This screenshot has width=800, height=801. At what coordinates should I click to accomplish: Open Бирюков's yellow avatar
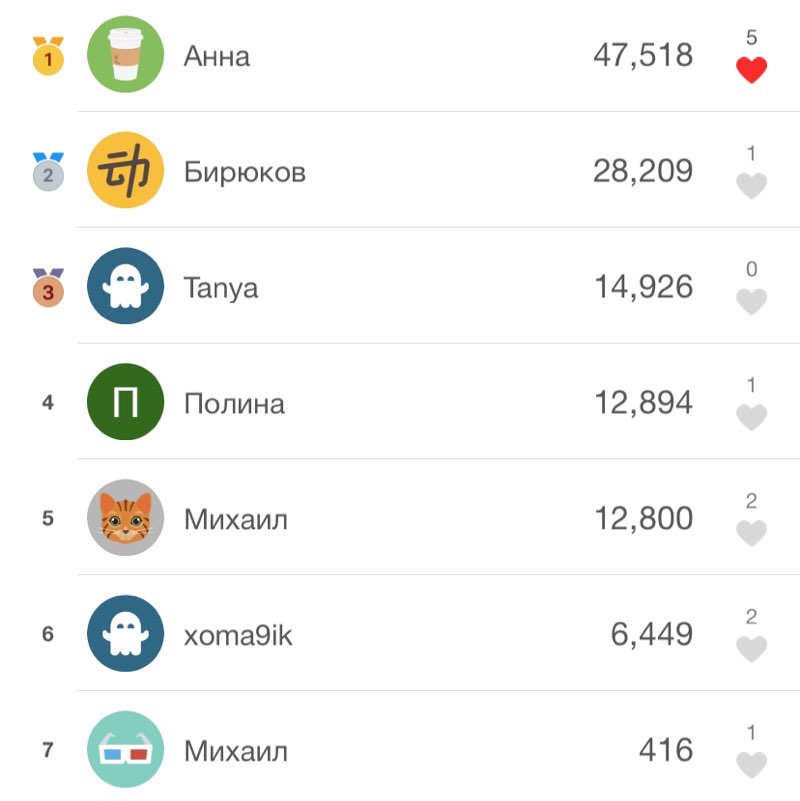tap(126, 171)
